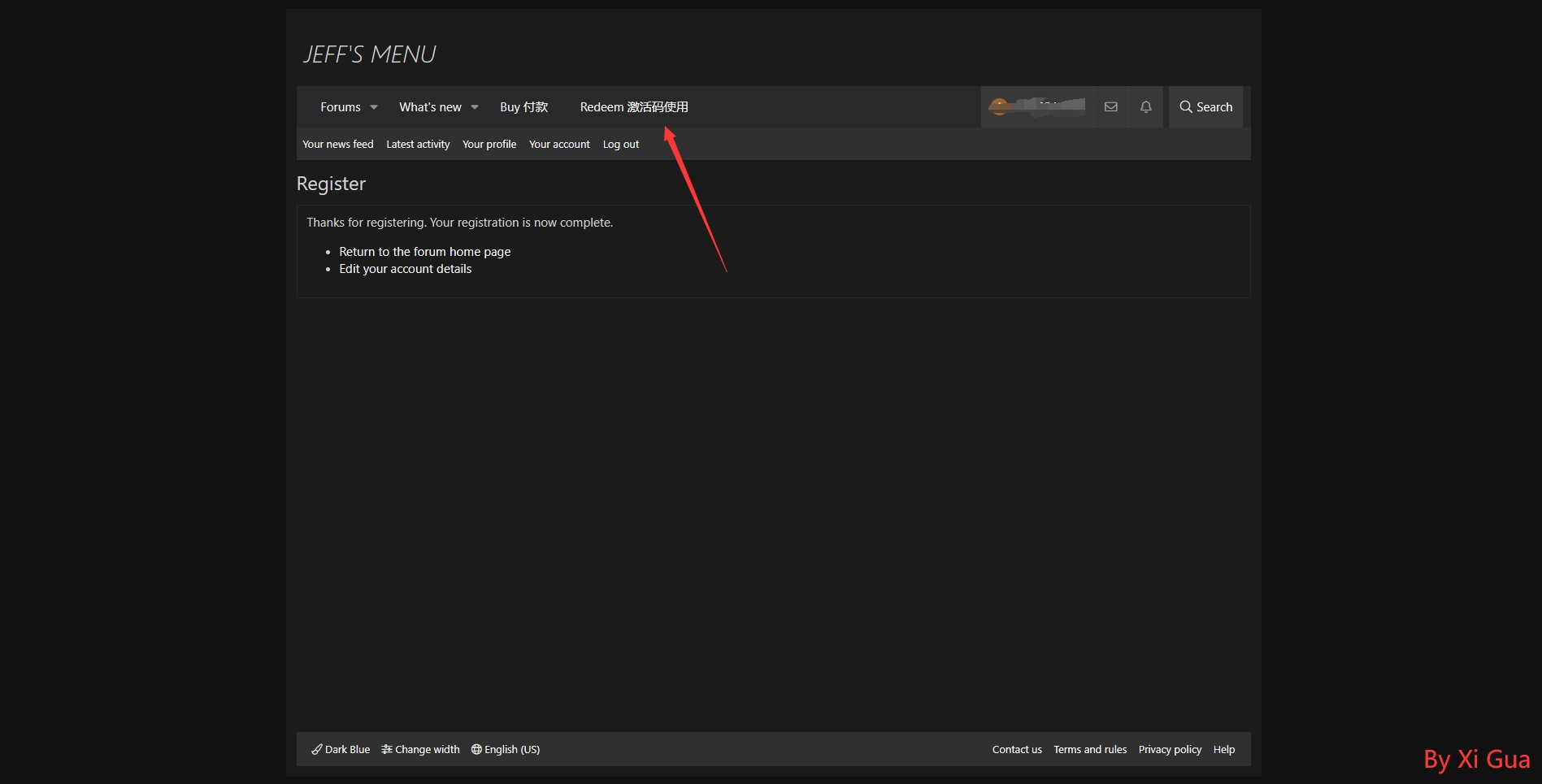The height and width of the screenshot is (784, 1542).
Task: Open the What's new tab
Action: click(429, 107)
